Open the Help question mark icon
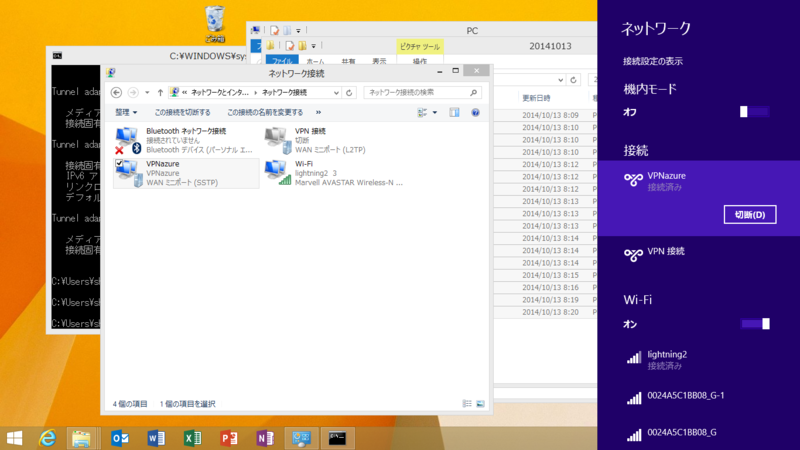800x450 pixels. pyautogui.click(x=475, y=112)
